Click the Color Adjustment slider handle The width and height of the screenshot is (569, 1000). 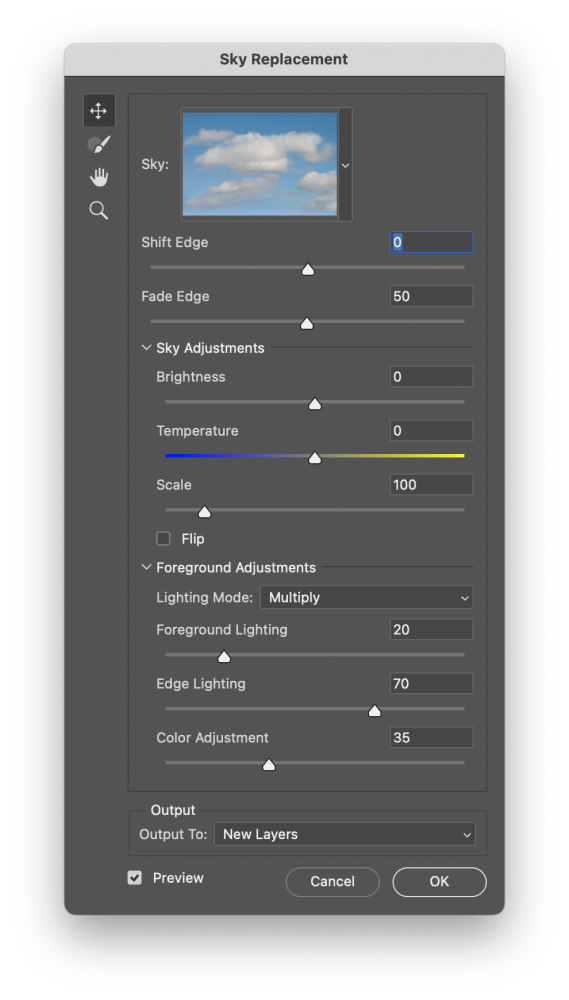(x=269, y=765)
